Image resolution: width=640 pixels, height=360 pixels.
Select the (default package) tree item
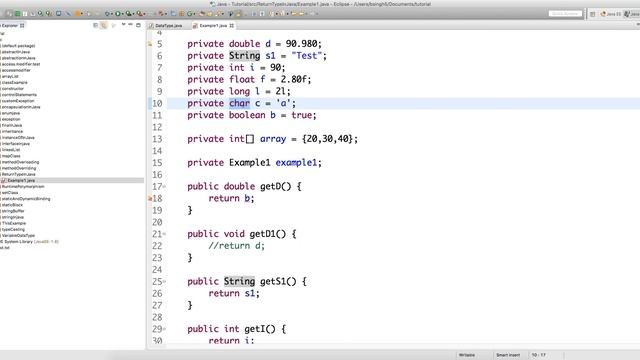[18, 46]
